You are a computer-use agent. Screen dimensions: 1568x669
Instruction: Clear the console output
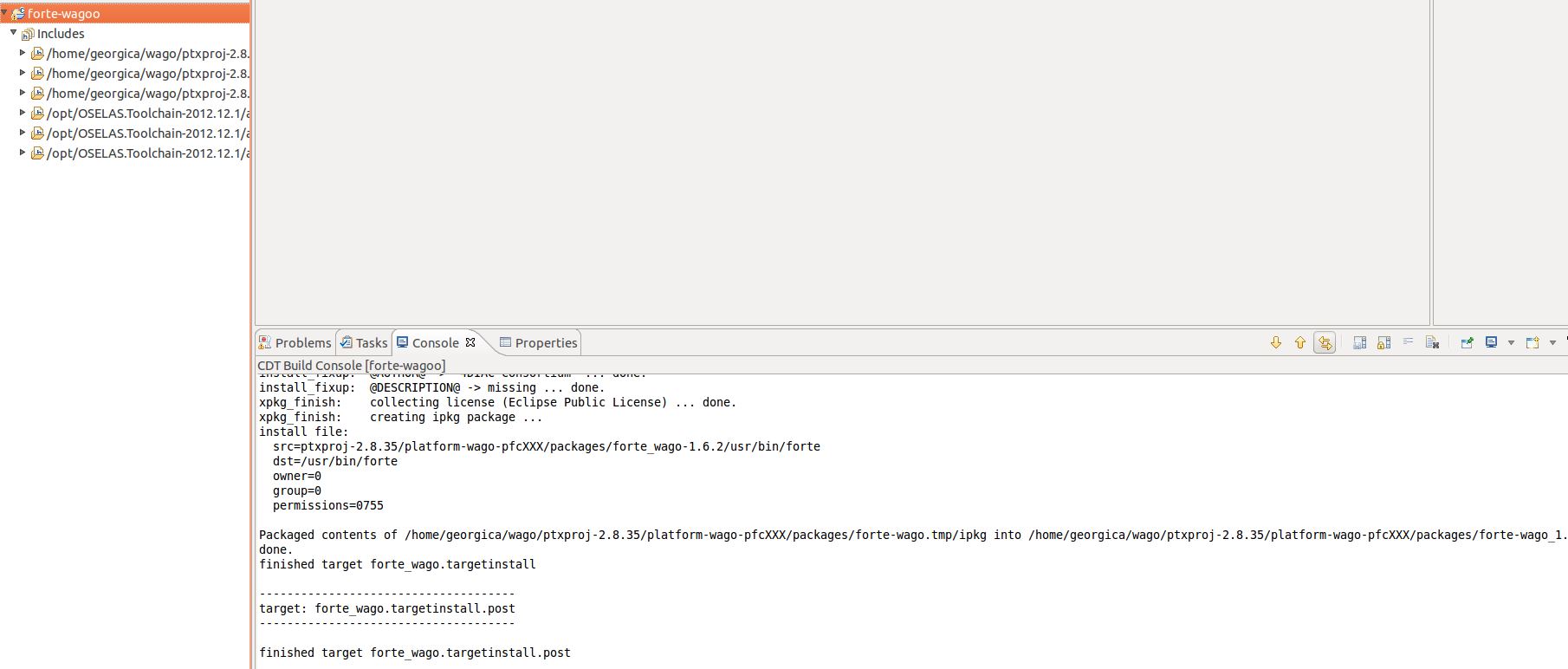[x=1432, y=343]
